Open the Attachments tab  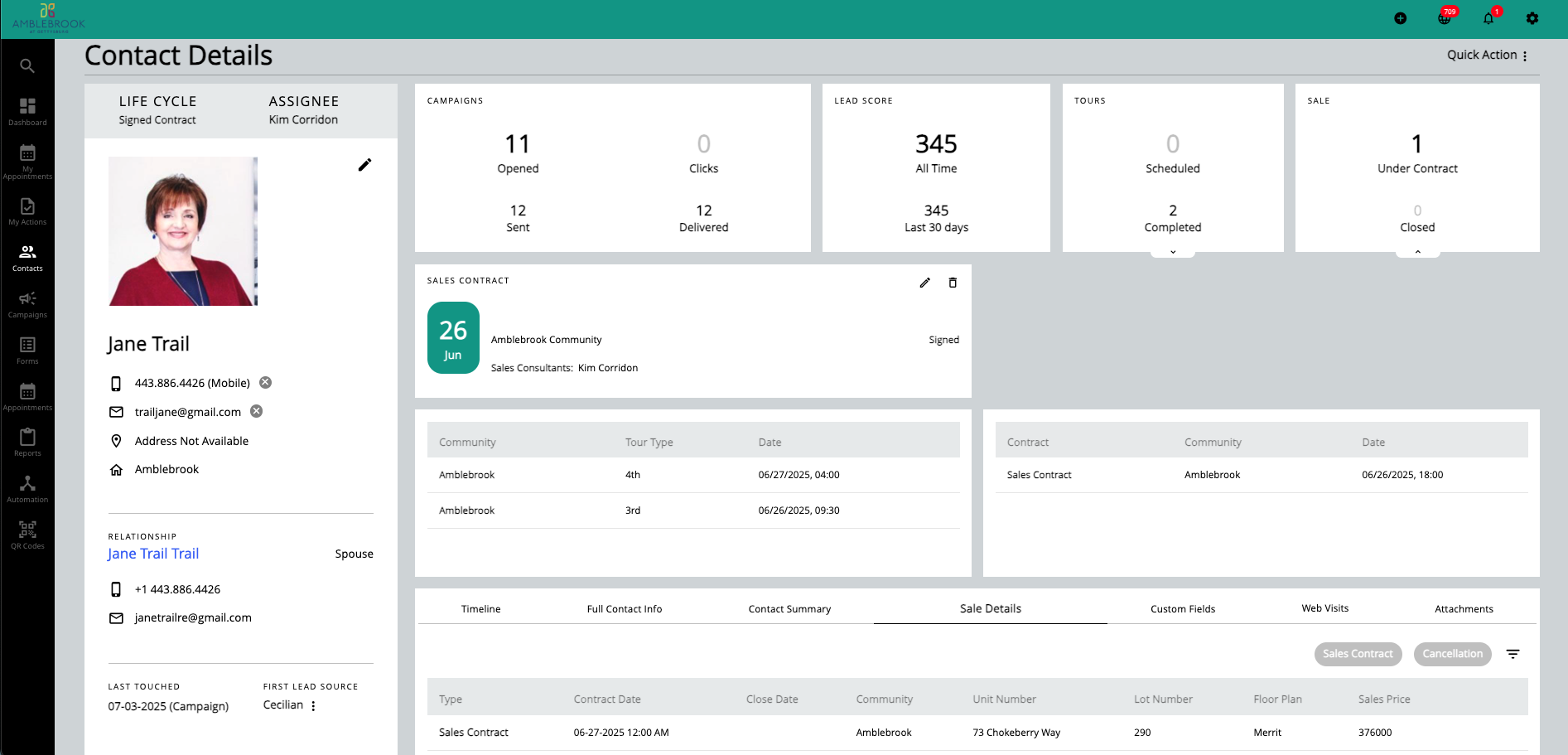coord(1464,608)
